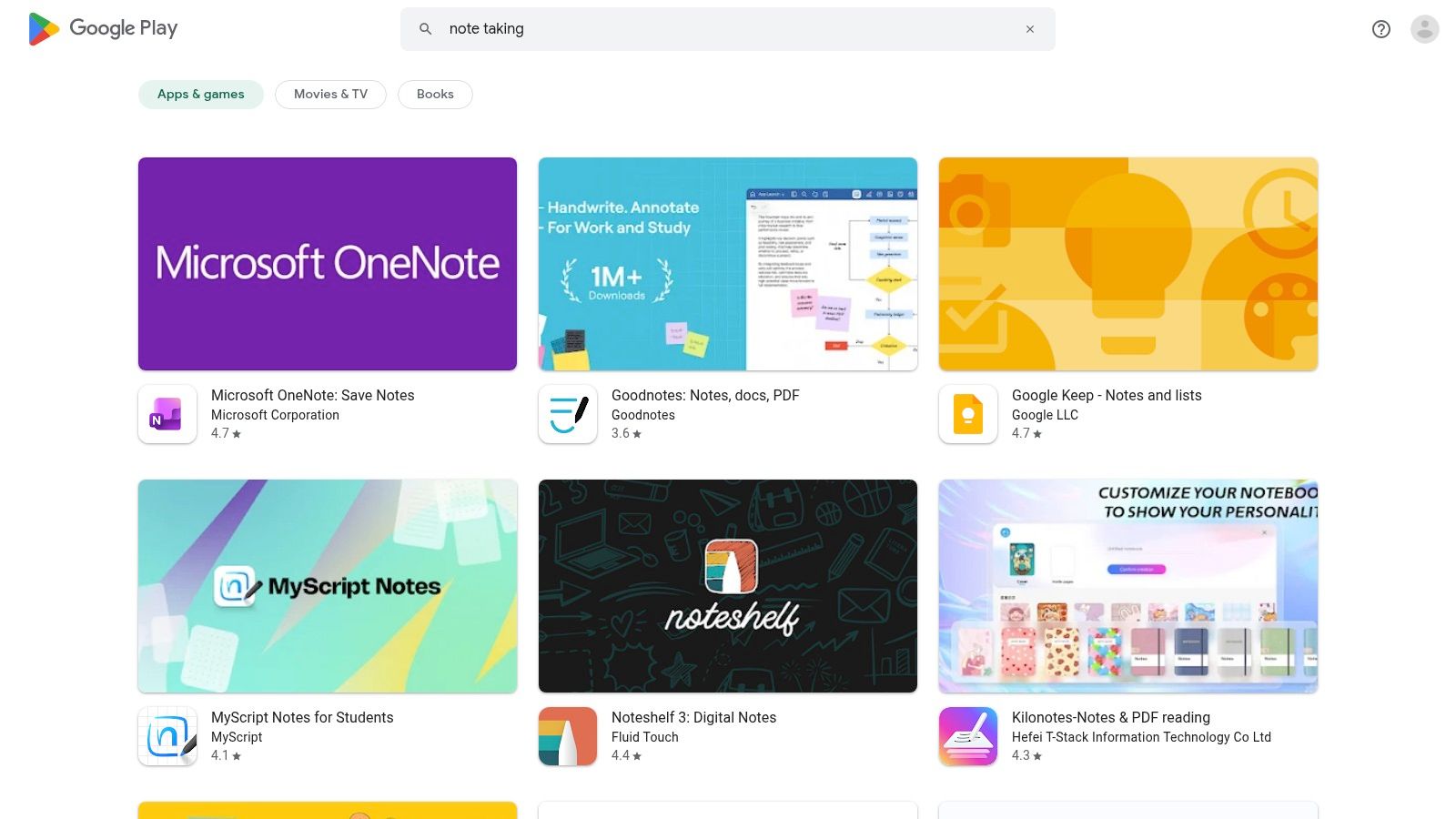Click developer name Fluid Touch
The image size is (1456, 819).
(x=645, y=737)
